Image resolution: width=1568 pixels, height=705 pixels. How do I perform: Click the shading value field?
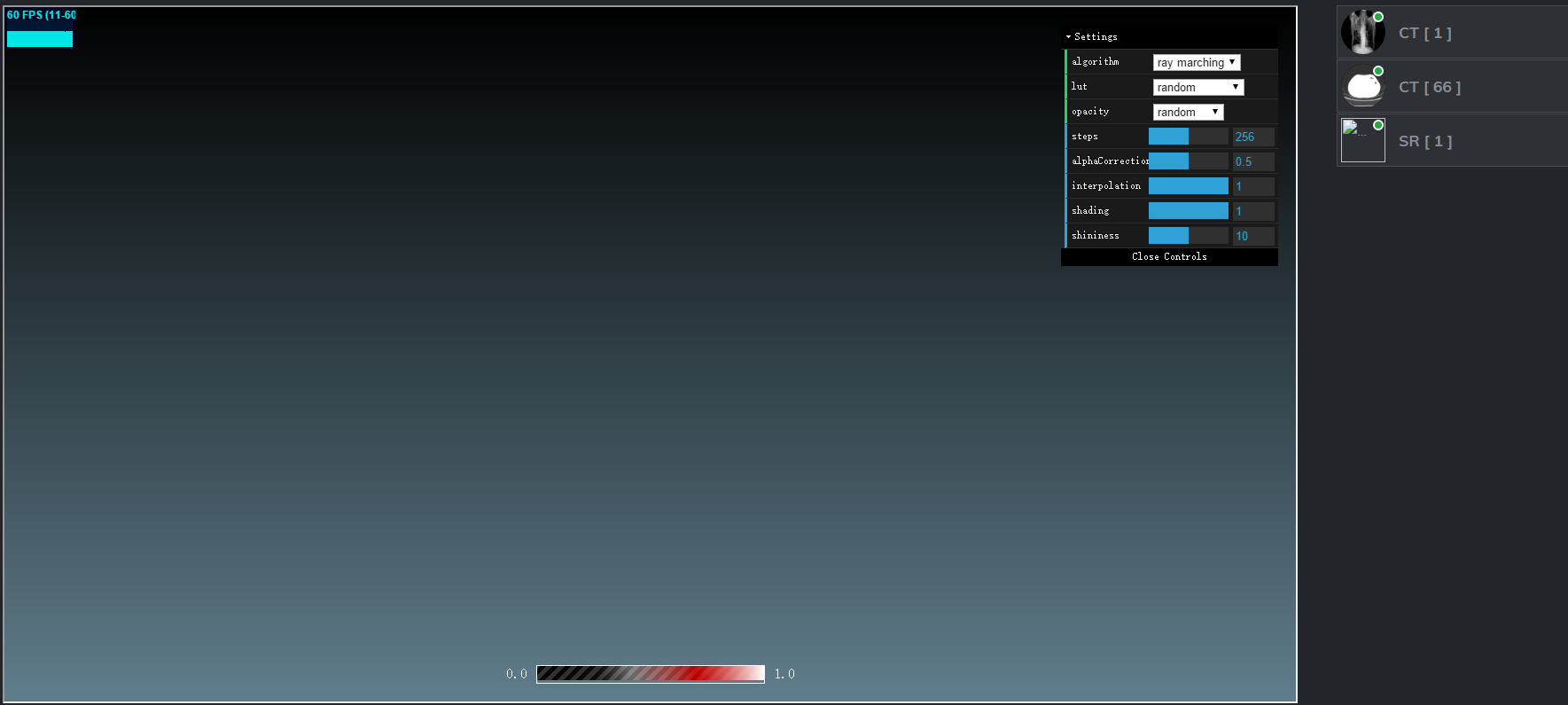pyautogui.click(x=1253, y=211)
